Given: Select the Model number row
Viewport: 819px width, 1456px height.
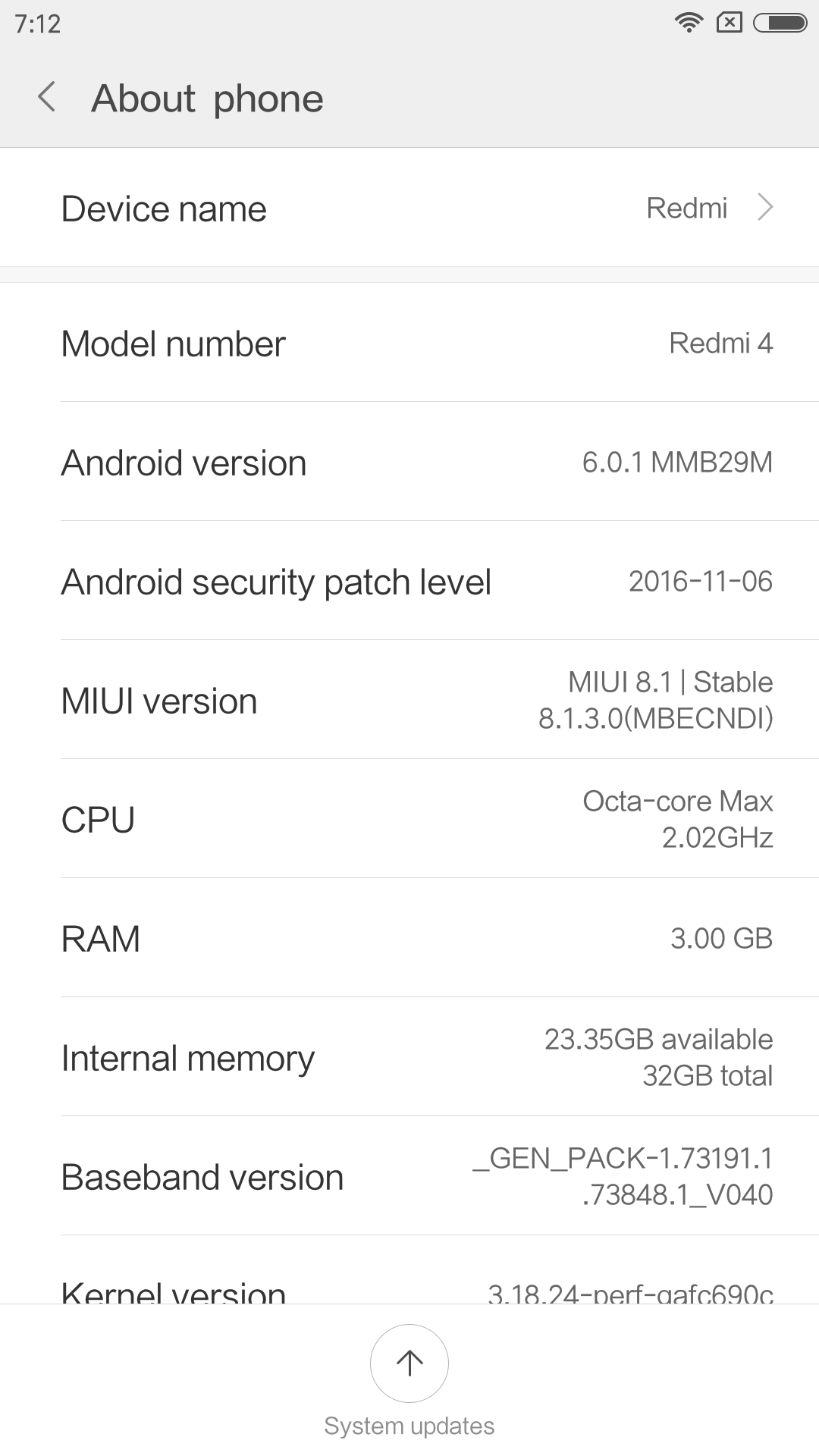Looking at the screenshot, I should [409, 344].
